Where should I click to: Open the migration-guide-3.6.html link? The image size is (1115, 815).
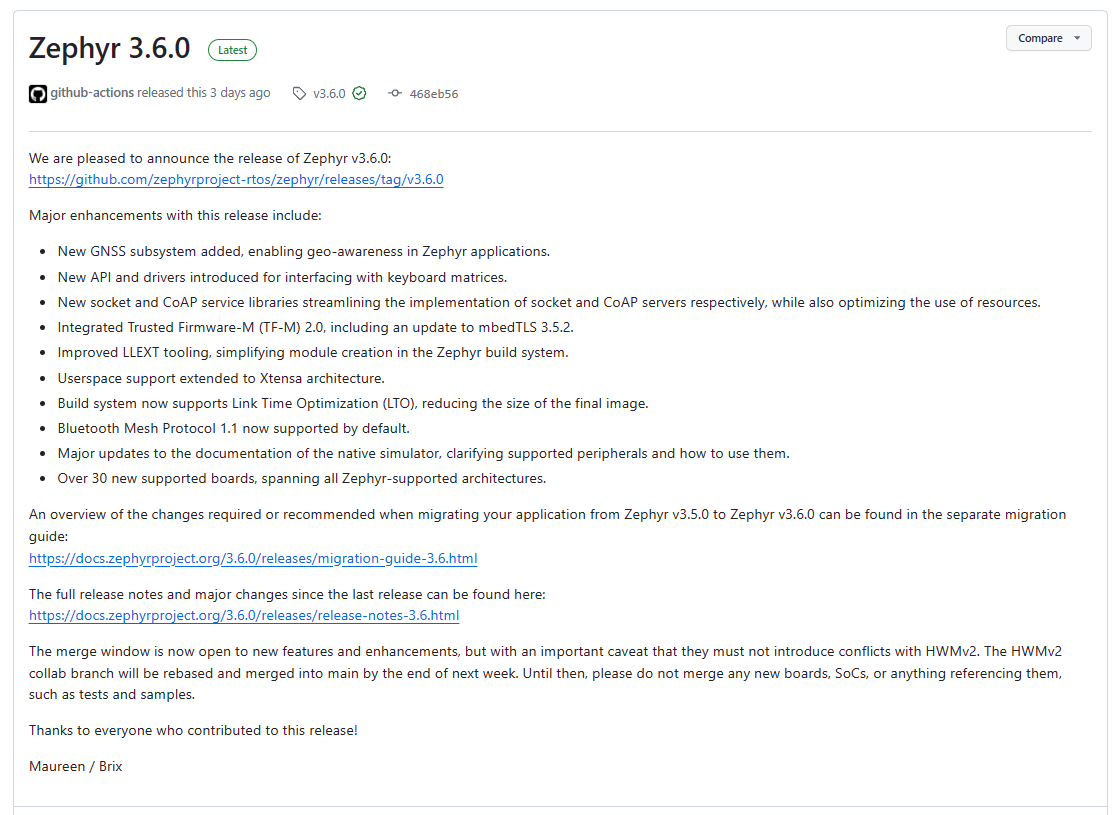pyautogui.click(x=253, y=558)
